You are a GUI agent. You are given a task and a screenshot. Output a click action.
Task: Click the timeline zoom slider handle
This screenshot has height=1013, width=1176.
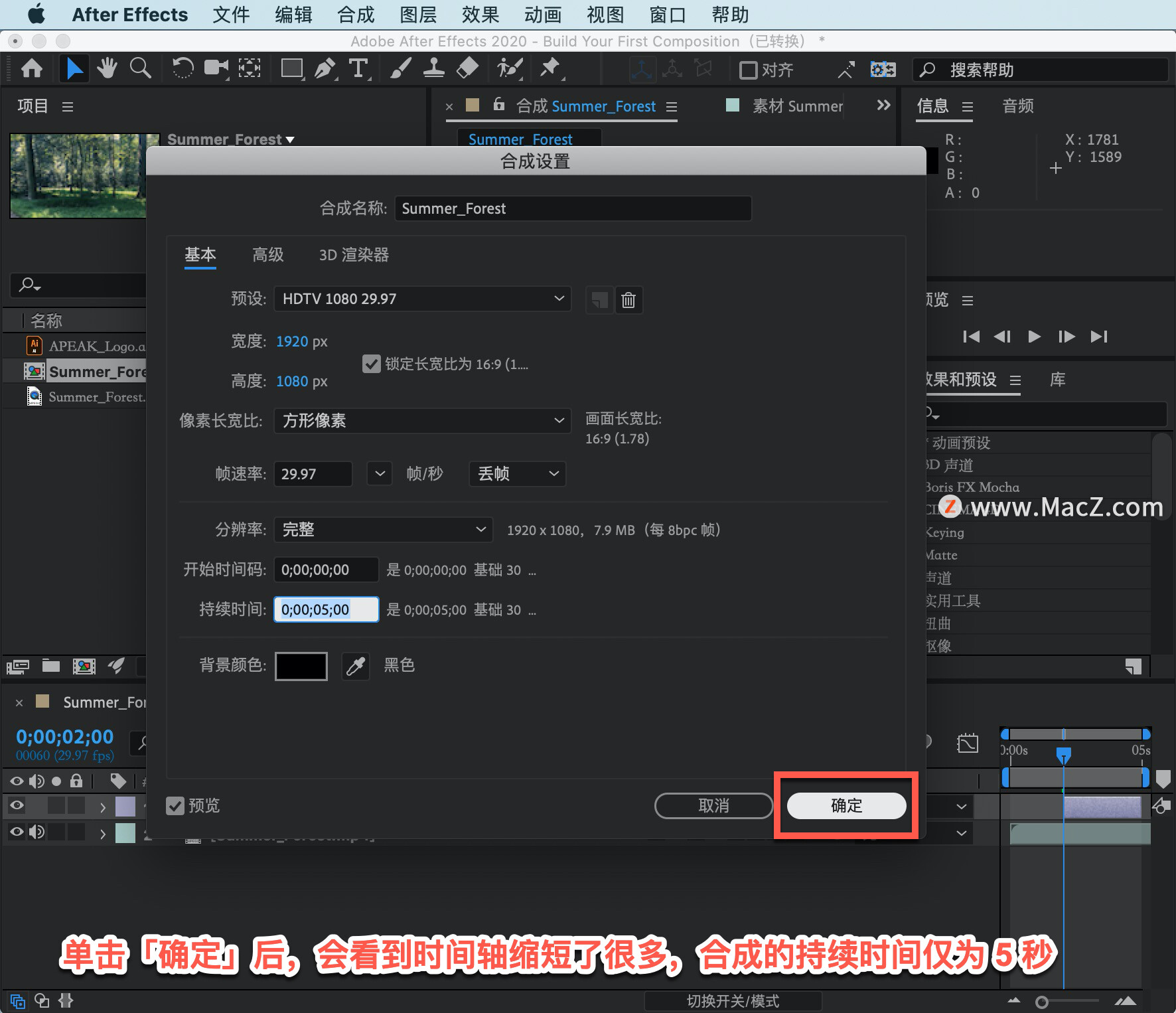pos(1042,1002)
